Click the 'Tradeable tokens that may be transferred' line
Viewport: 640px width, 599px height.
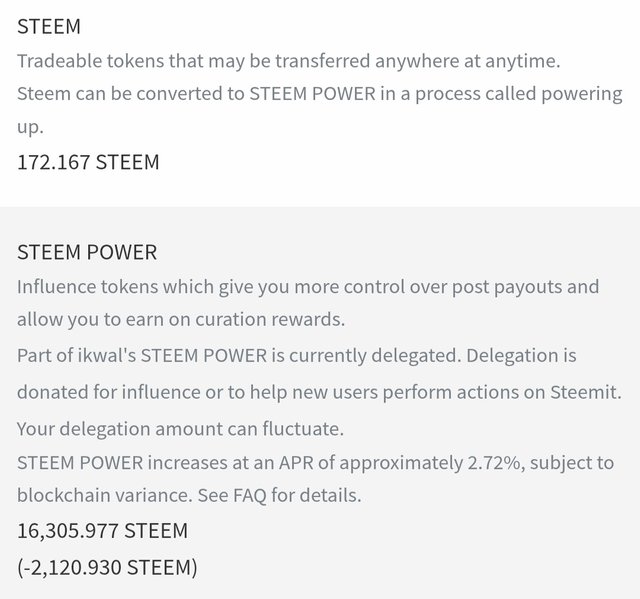(x=289, y=61)
